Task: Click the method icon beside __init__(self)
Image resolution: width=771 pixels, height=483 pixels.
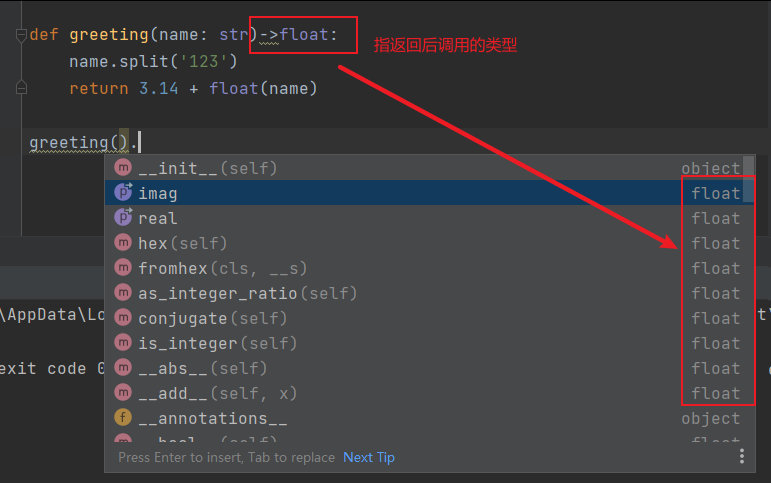Action: coord(123,168)
